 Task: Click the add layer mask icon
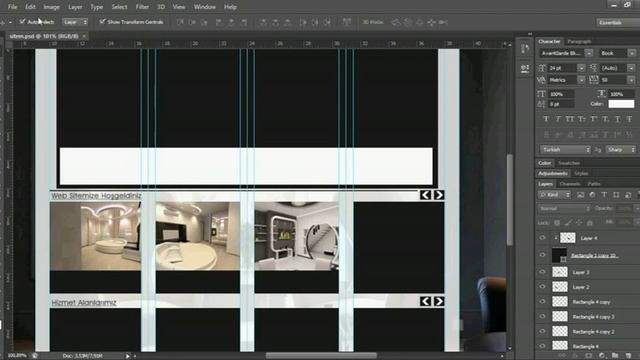coord(589,356)
